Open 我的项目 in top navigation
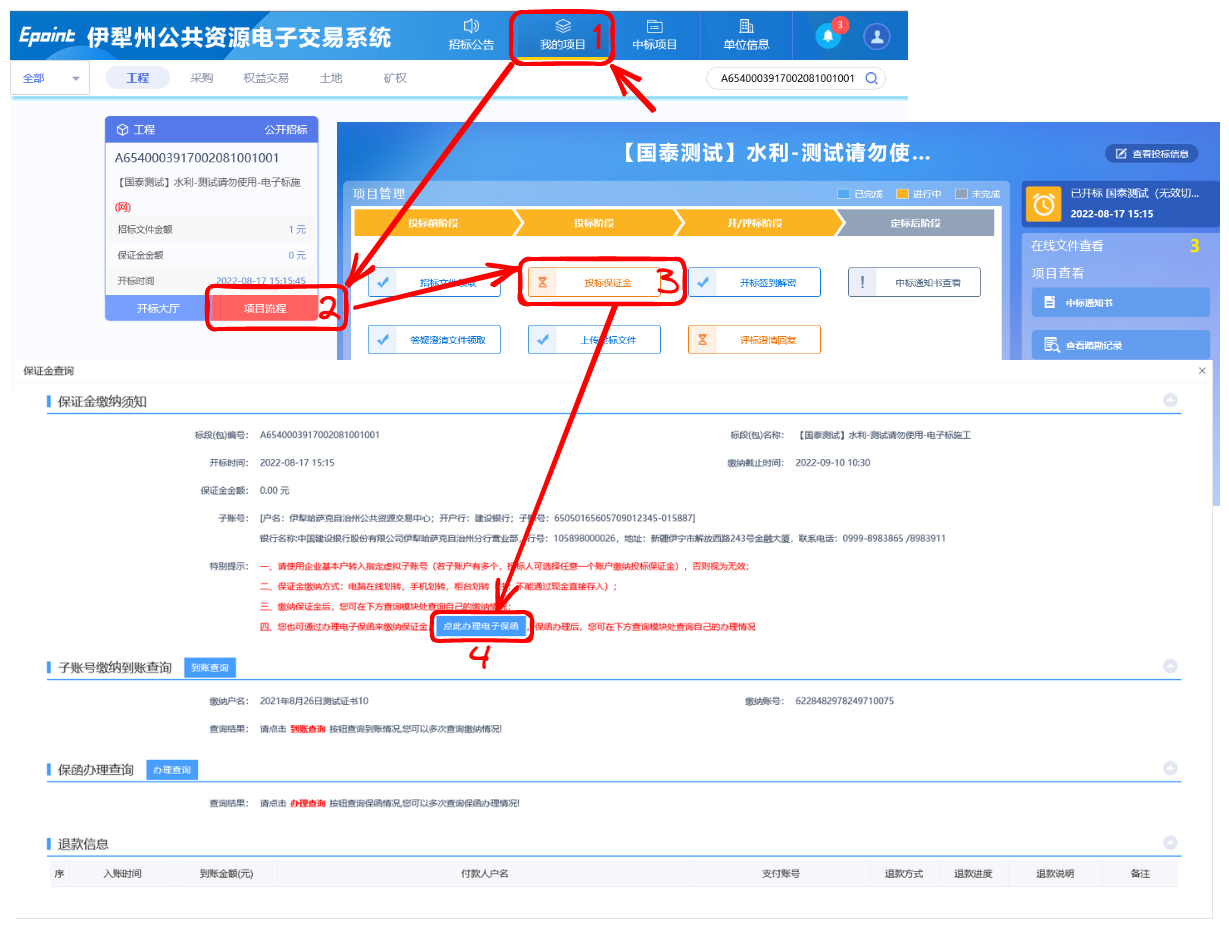 (562, 35)
